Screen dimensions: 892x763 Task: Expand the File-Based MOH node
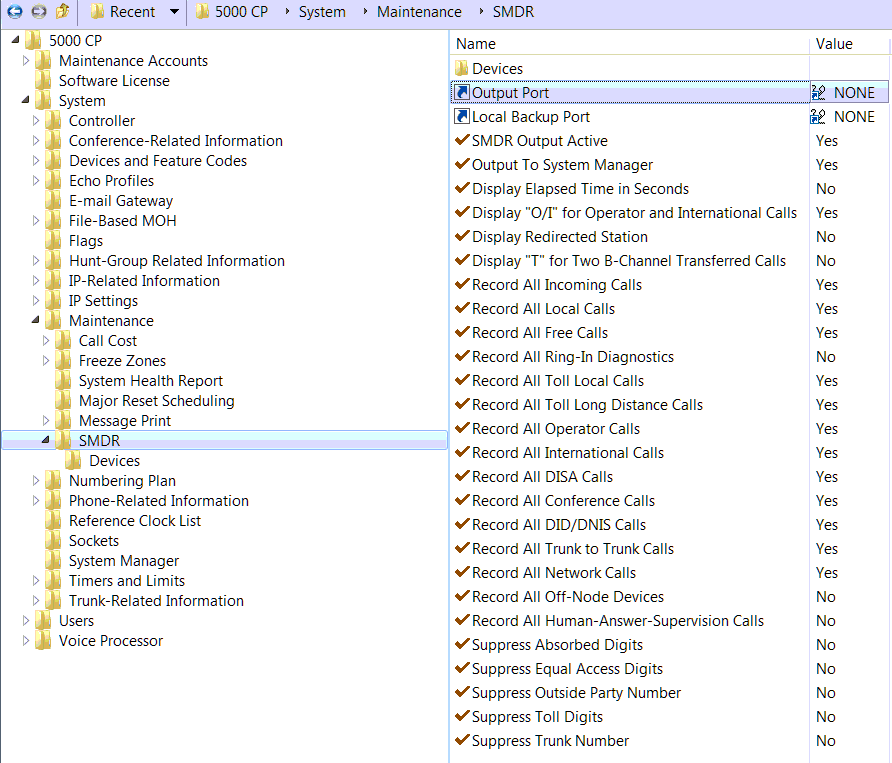(36, 220)
